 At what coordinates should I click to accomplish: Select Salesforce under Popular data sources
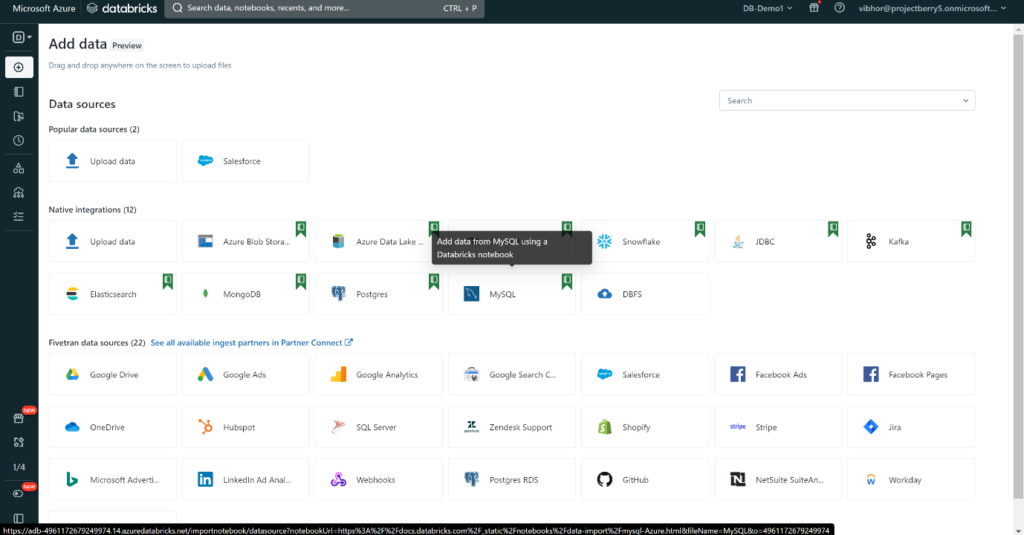[x=246, y=161]
